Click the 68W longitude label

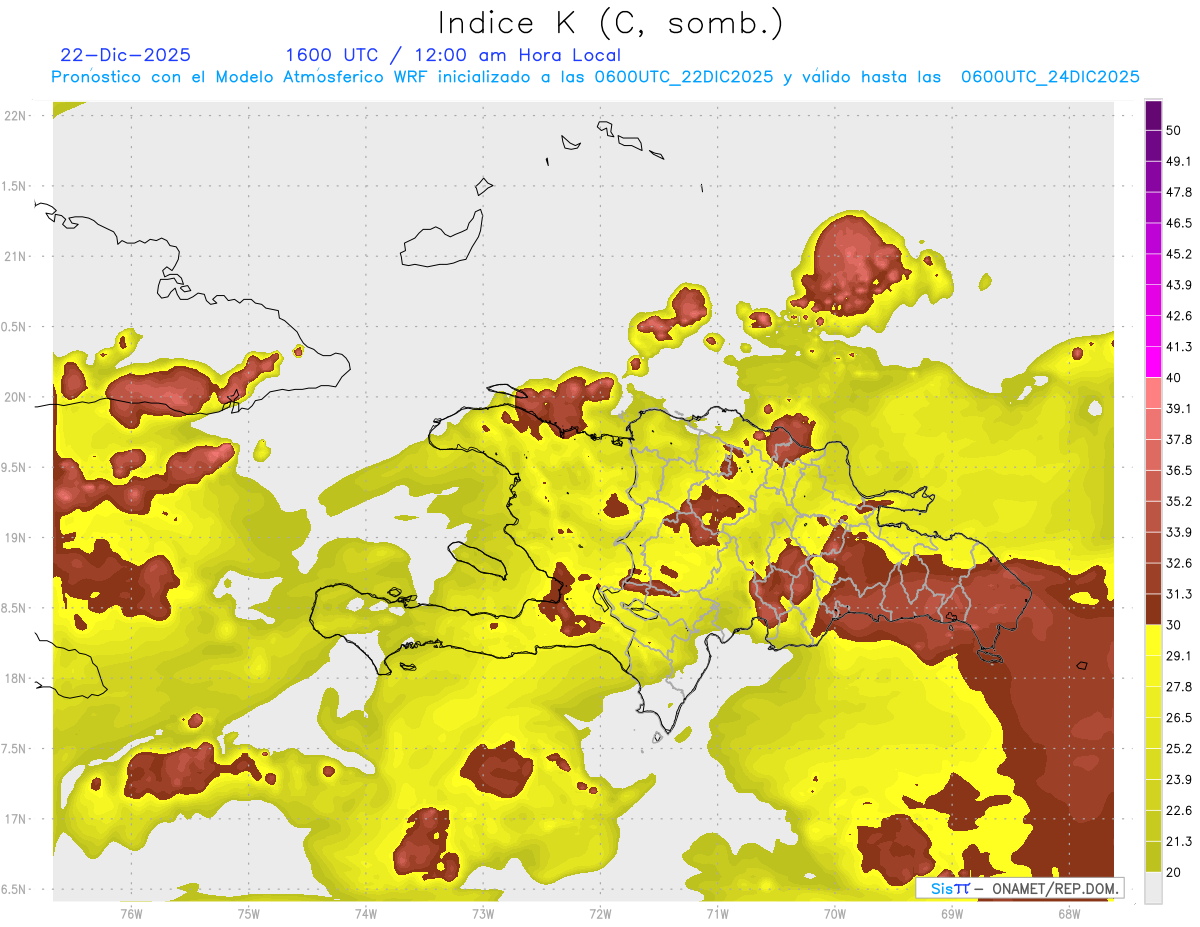[1069, 913]
